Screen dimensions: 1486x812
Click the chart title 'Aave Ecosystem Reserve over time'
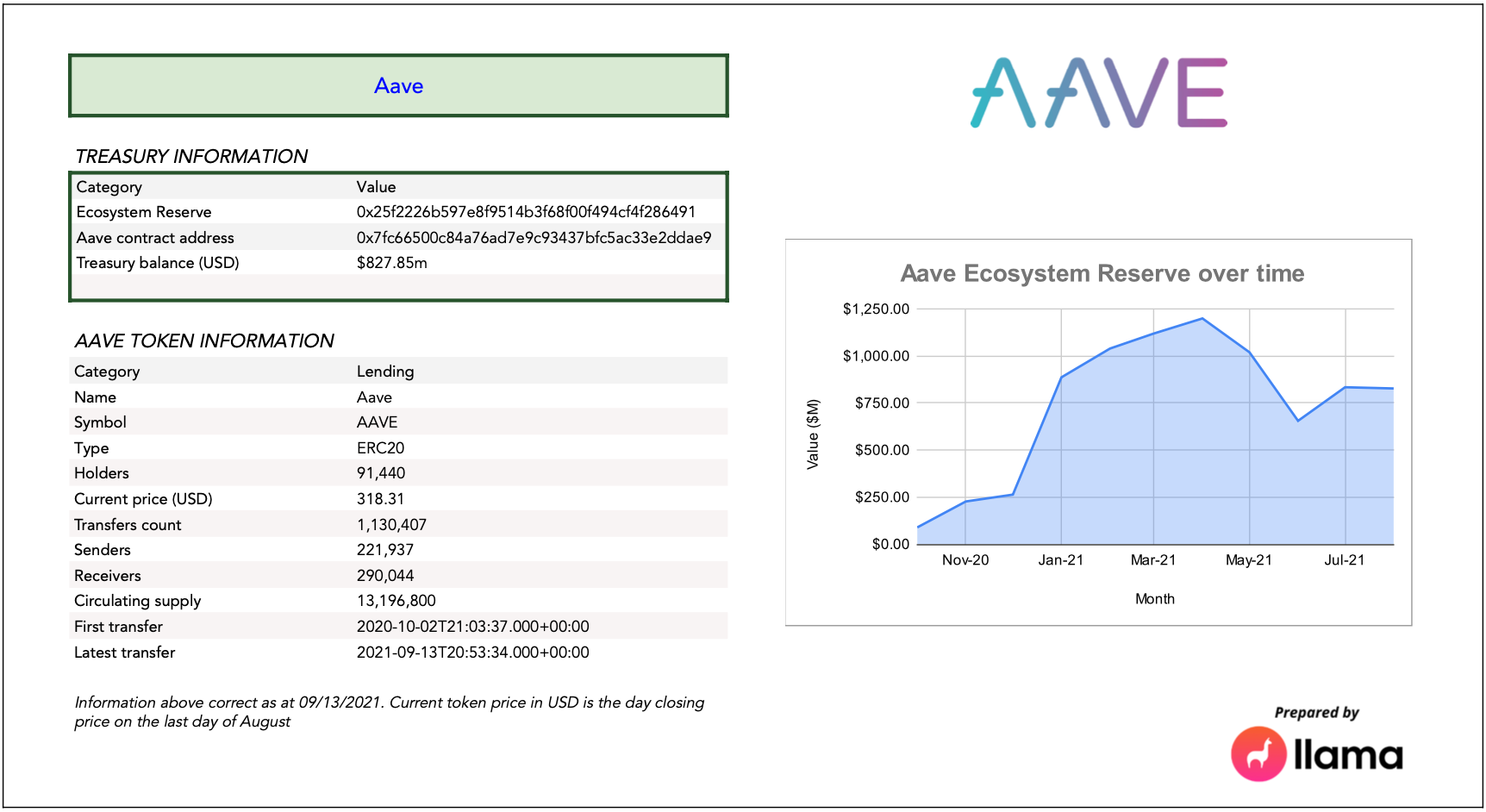click(x=1102, y=273)
